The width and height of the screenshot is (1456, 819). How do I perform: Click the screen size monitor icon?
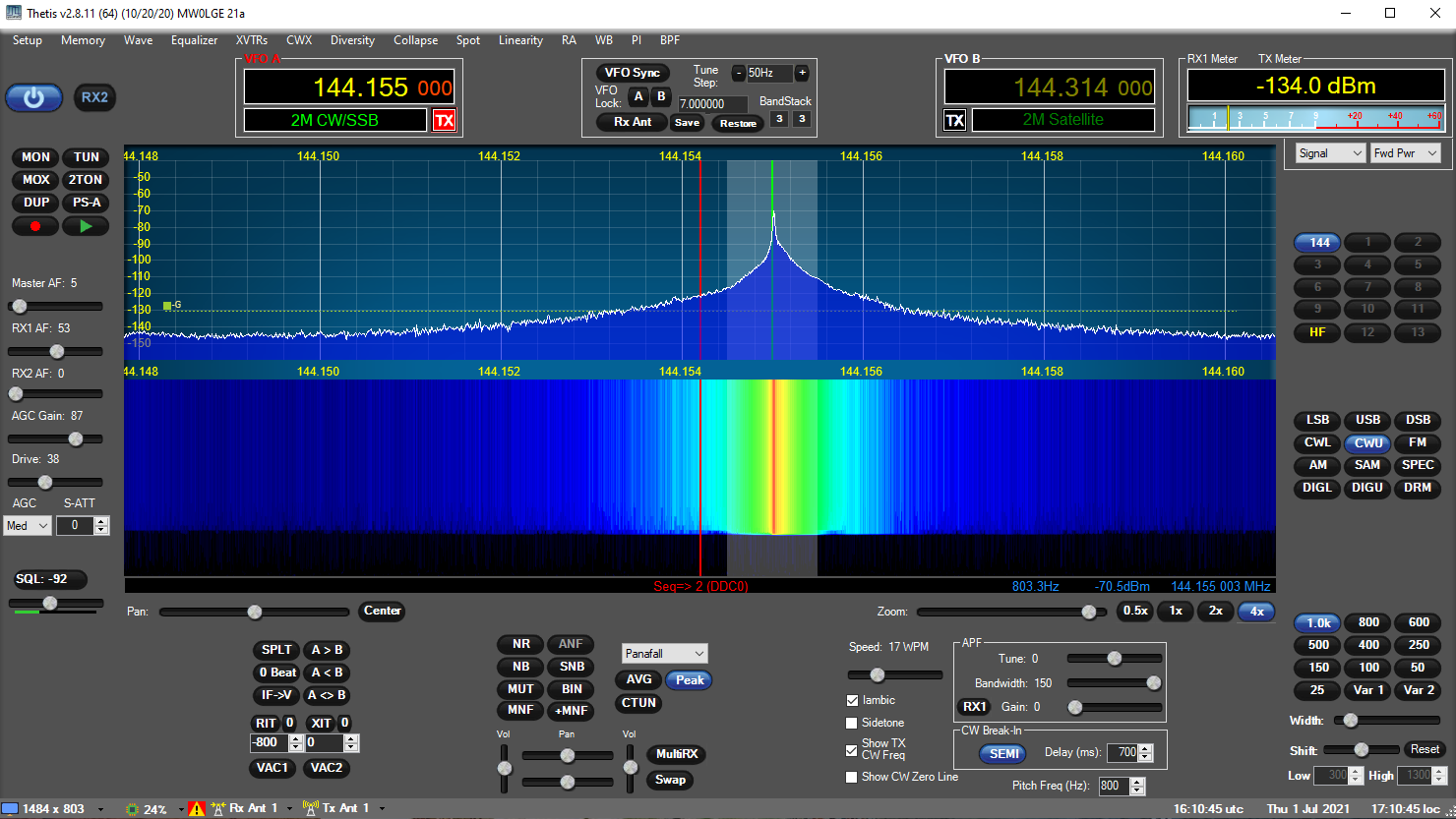click(x=10, y=808)
